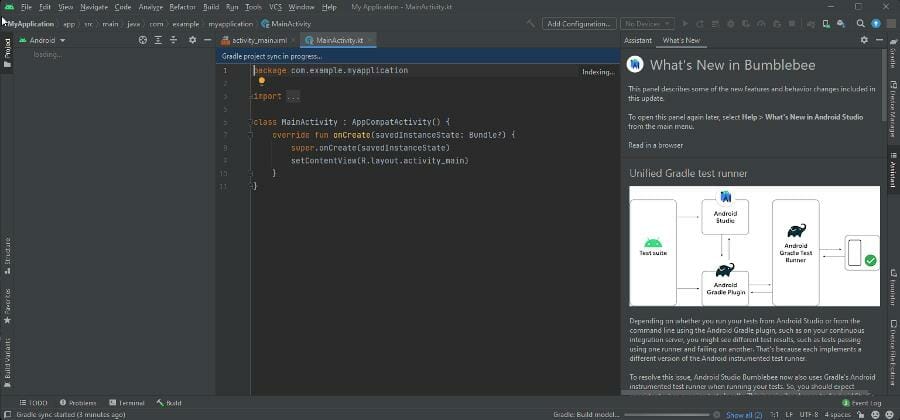This screenshot has height=420, width=900.
Task: Click Show all (2) background tasks link
Action: (x=744, y=415)
